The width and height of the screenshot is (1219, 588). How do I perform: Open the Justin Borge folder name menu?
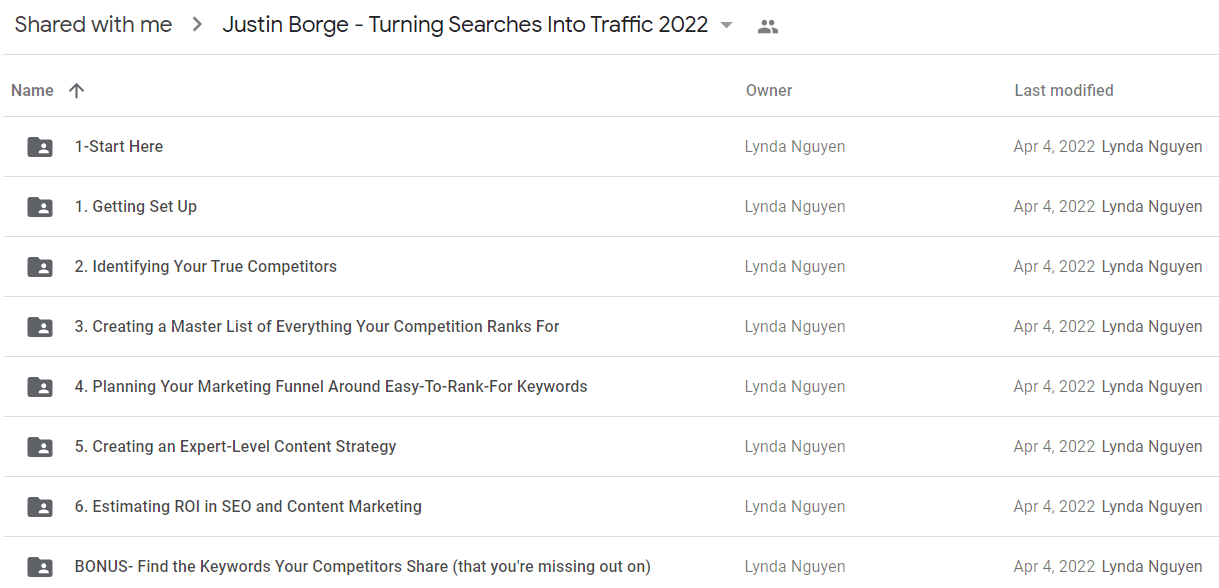pos(465,25)
